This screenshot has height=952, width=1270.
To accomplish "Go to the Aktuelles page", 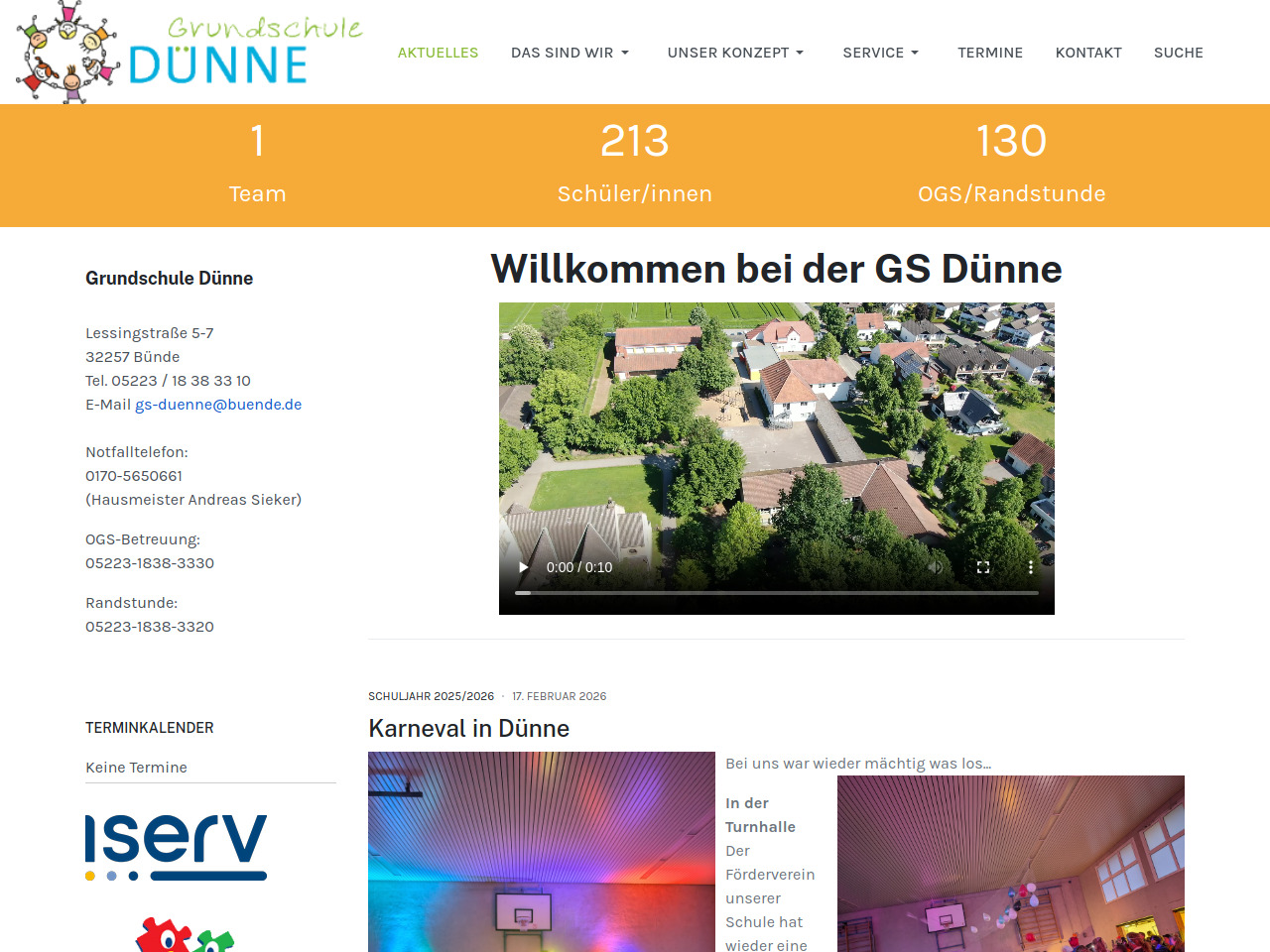I will click(x=438, y=53).
